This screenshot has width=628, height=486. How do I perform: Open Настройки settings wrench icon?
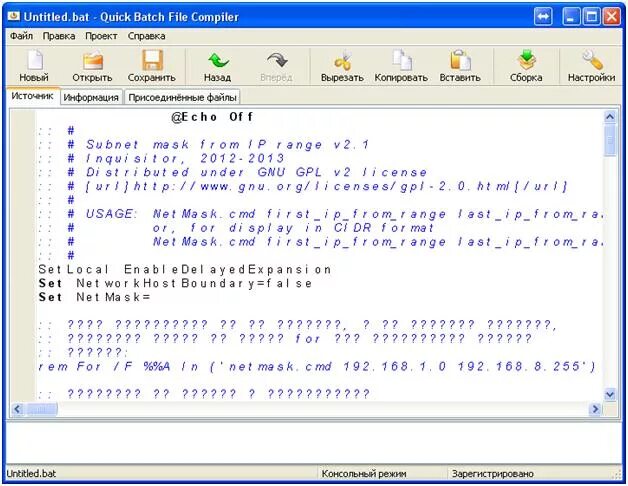pos(592,66)
